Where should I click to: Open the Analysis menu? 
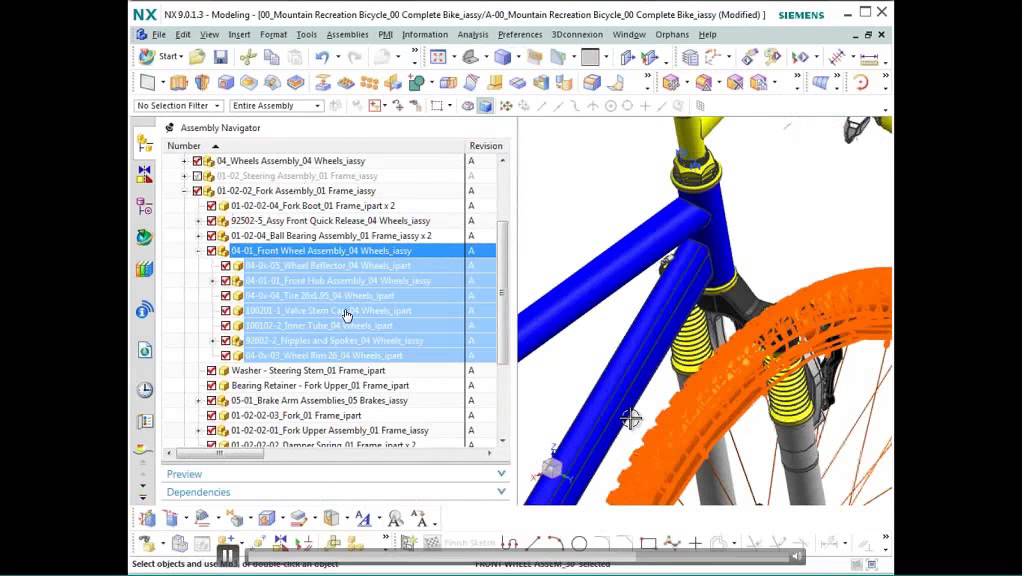coord(472,35)
